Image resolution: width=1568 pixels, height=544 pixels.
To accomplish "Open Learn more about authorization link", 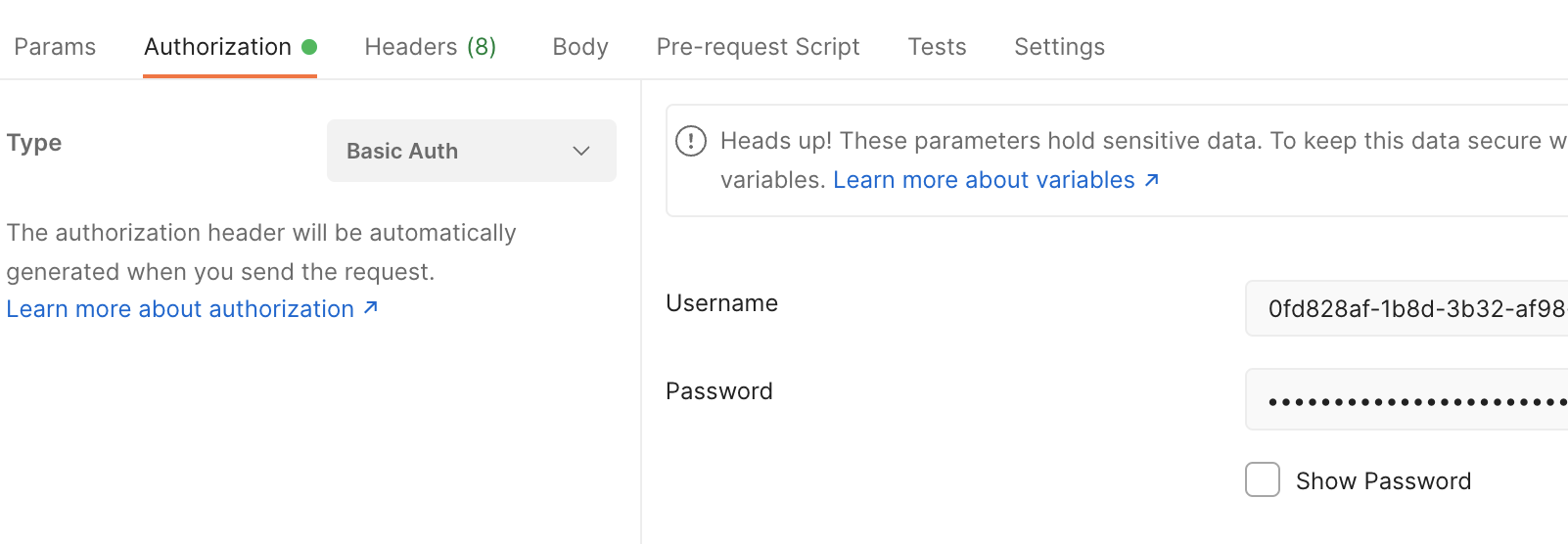I will 180,309.
